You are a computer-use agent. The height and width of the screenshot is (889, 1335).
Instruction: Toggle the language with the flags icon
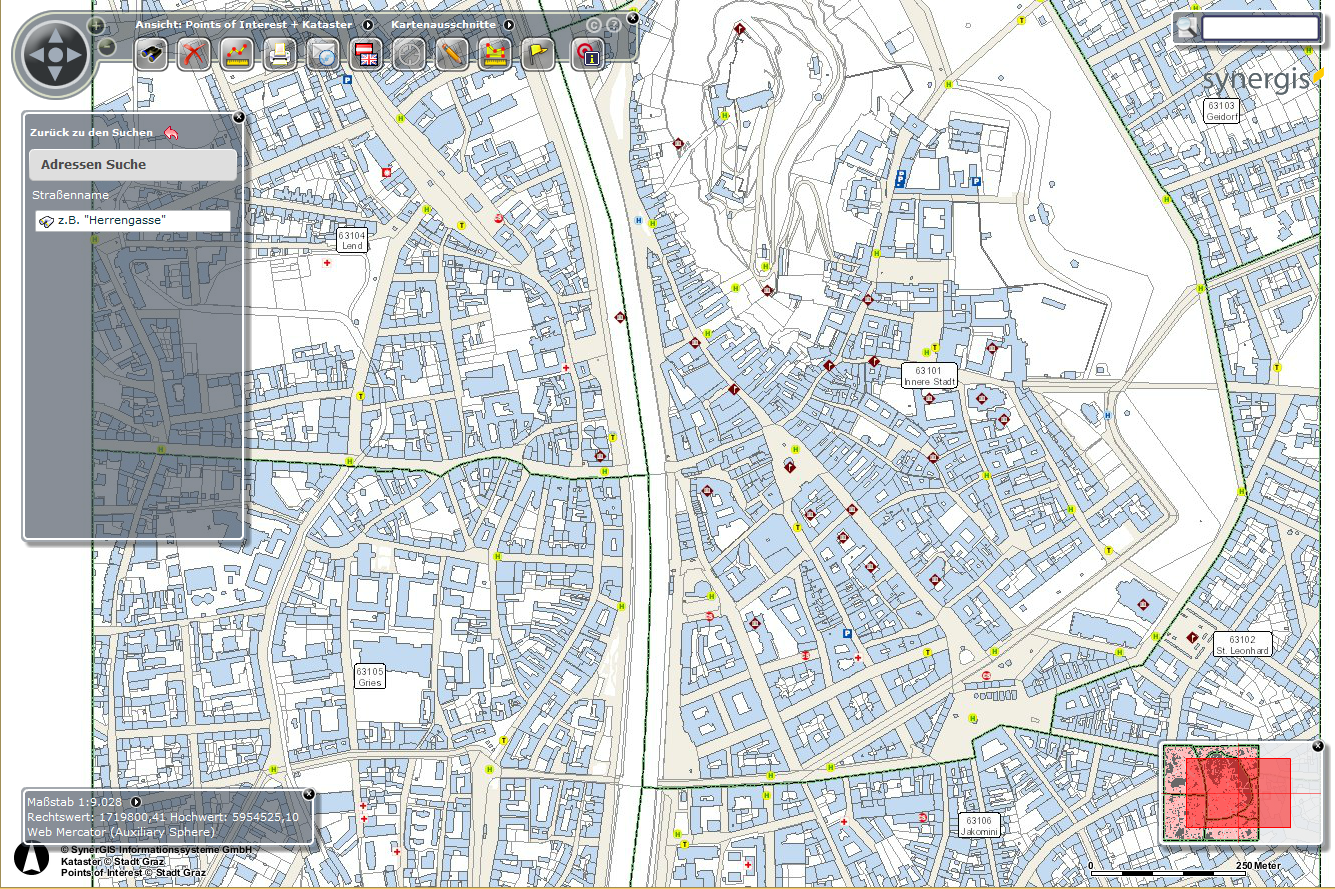[365, 54]
